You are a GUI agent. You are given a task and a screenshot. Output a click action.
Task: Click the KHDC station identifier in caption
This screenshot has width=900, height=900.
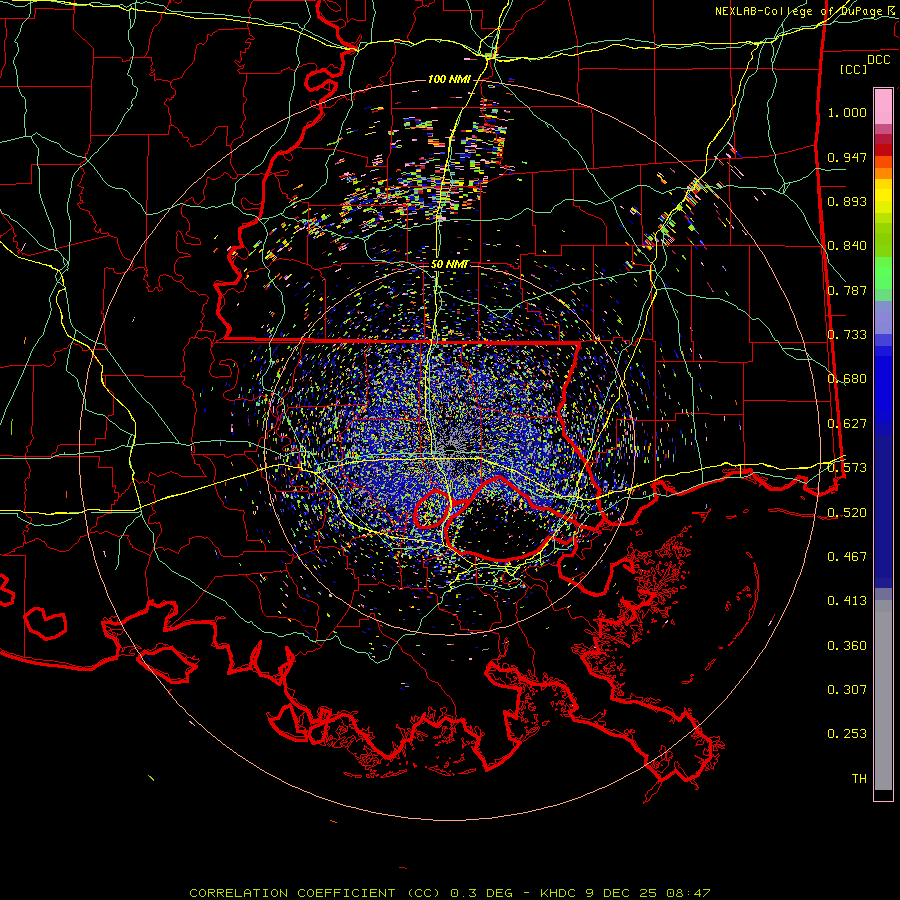[x=559, y=893]
